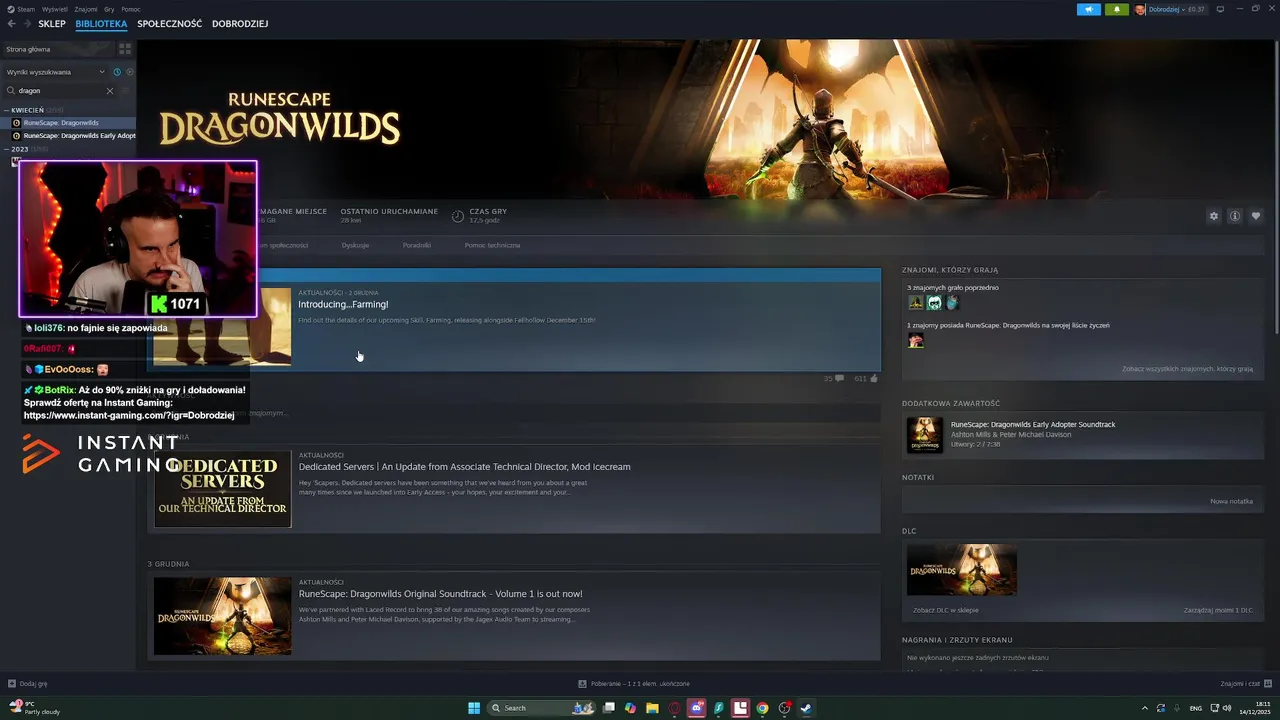Viewport: 1280px width, 720px height.
Task: Open first friend avatar who played
Action: [x=915, y=302]
